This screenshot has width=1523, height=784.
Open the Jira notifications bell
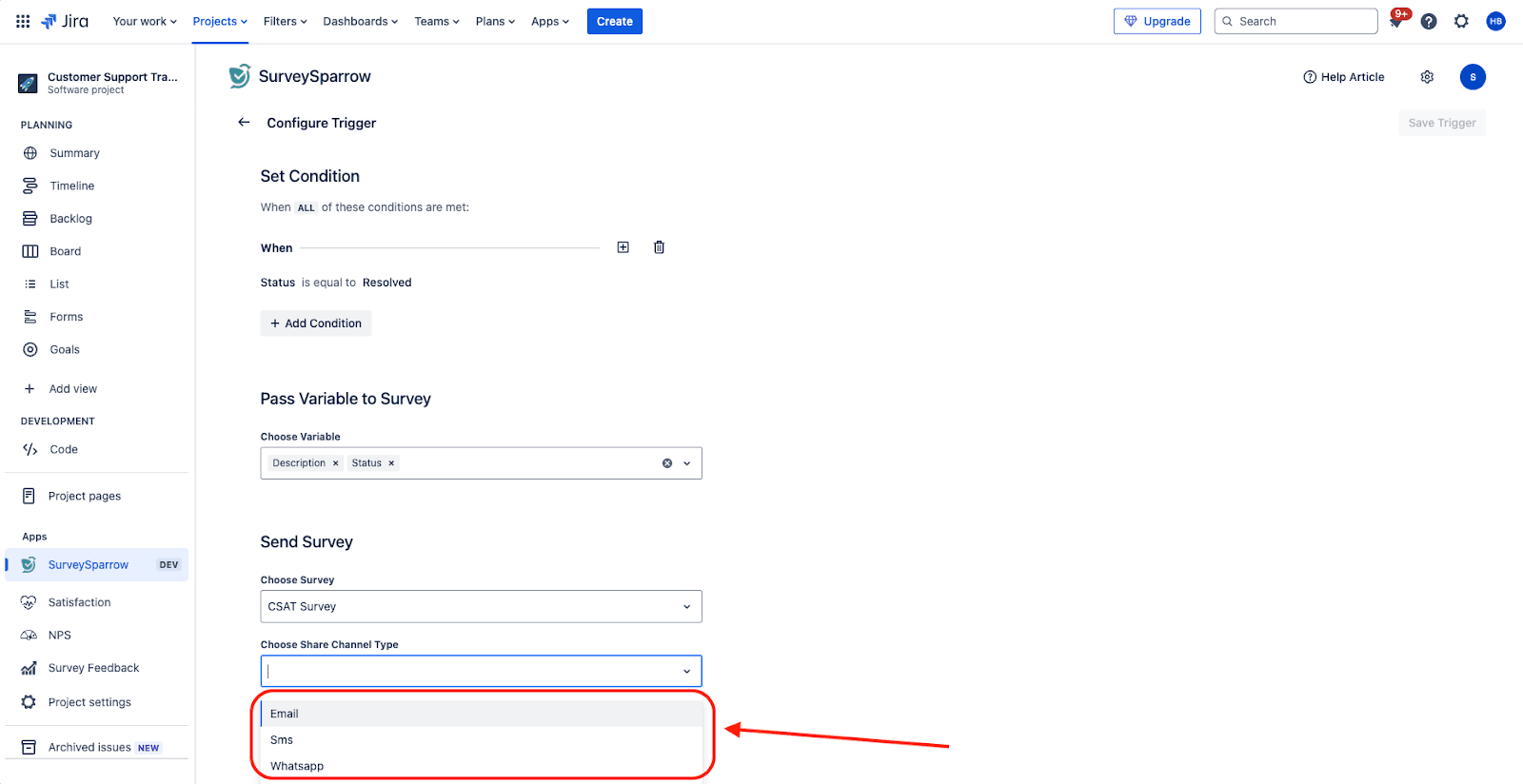click(x=1395, y=22)
